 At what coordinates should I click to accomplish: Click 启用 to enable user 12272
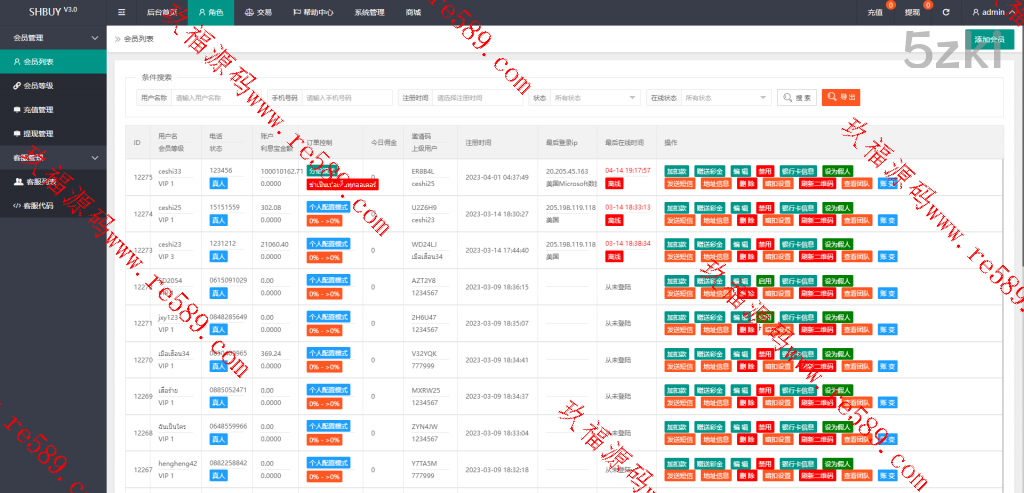pyautogui.click(x=765, y=281)
